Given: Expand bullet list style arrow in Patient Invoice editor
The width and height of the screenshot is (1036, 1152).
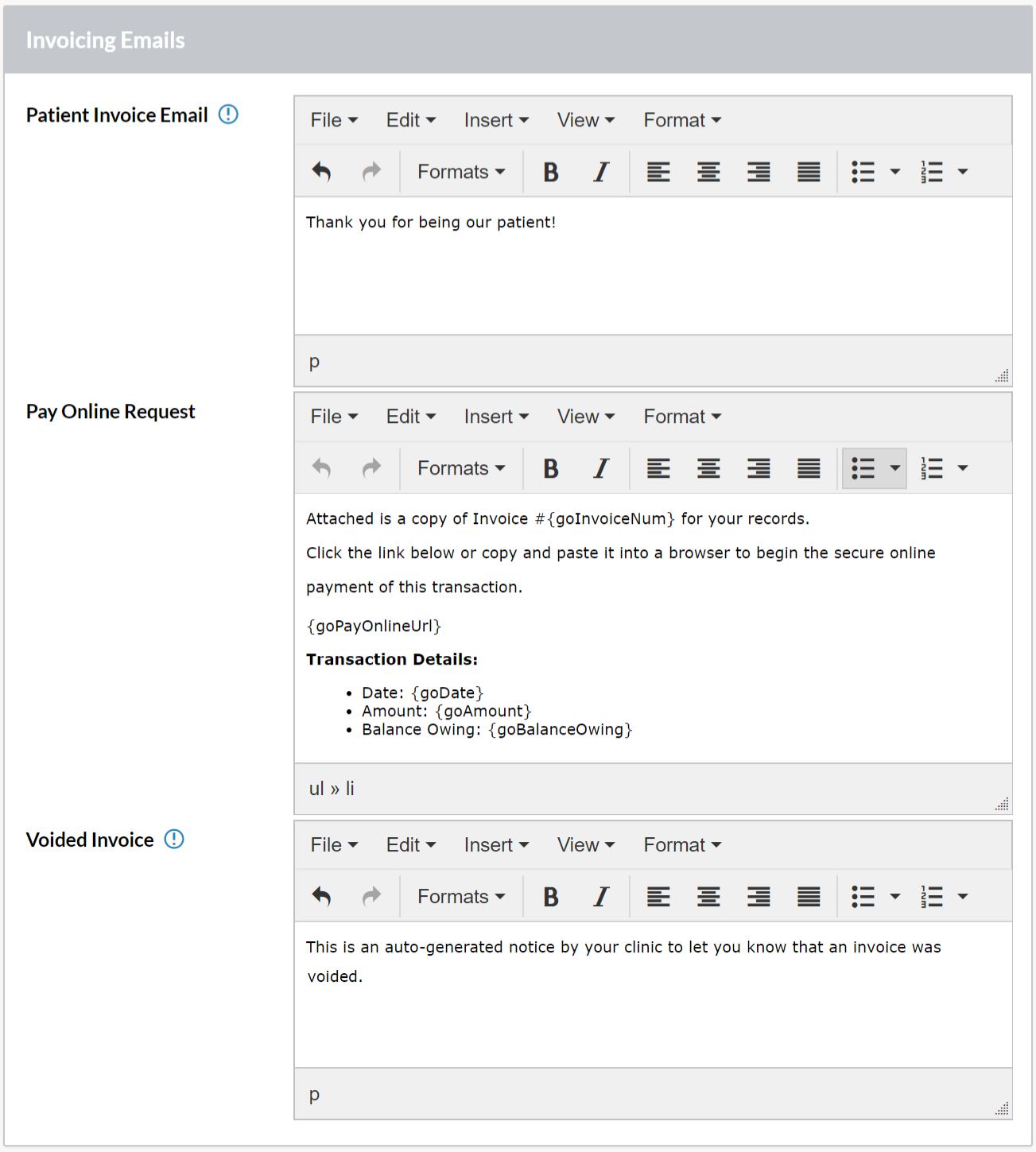Looking at the screenshot, I should 894,172.
